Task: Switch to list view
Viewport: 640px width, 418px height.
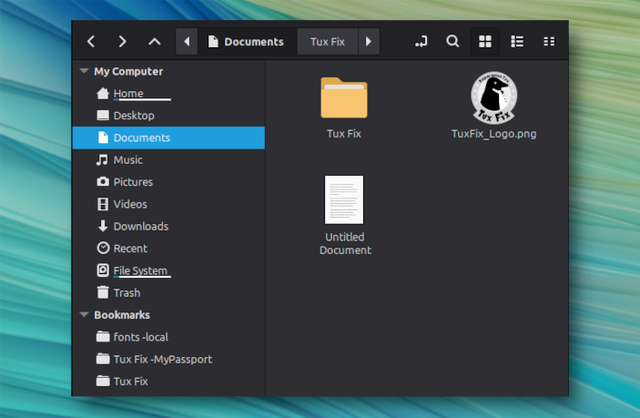Action: coord(517,41)
